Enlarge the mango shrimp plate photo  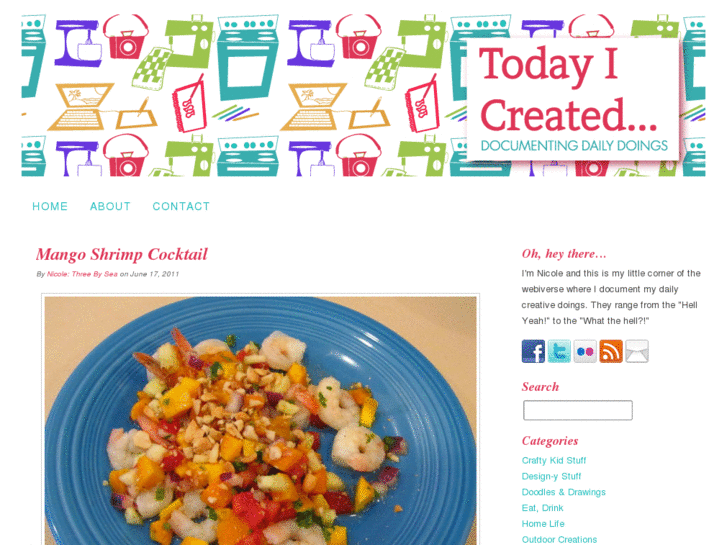click(261, 420)
